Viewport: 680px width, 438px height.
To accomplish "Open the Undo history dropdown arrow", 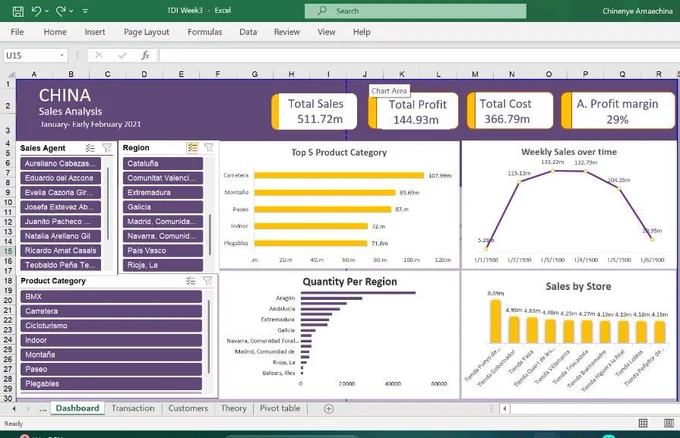I will (48, 11).
